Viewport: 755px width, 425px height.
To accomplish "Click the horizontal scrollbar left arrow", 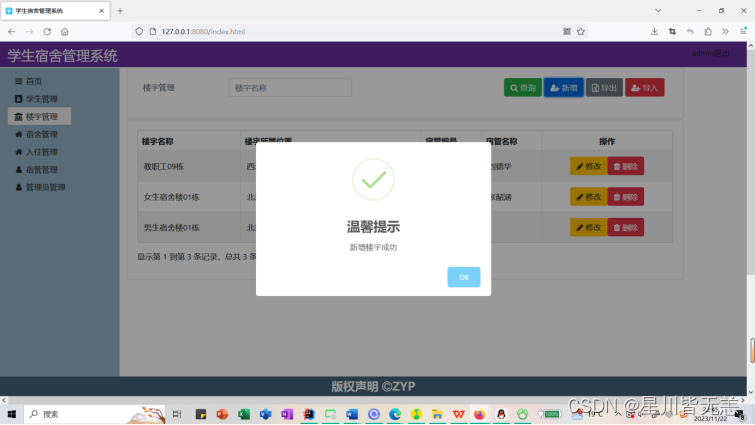I will pyautogui.click(x=4, y=400).
